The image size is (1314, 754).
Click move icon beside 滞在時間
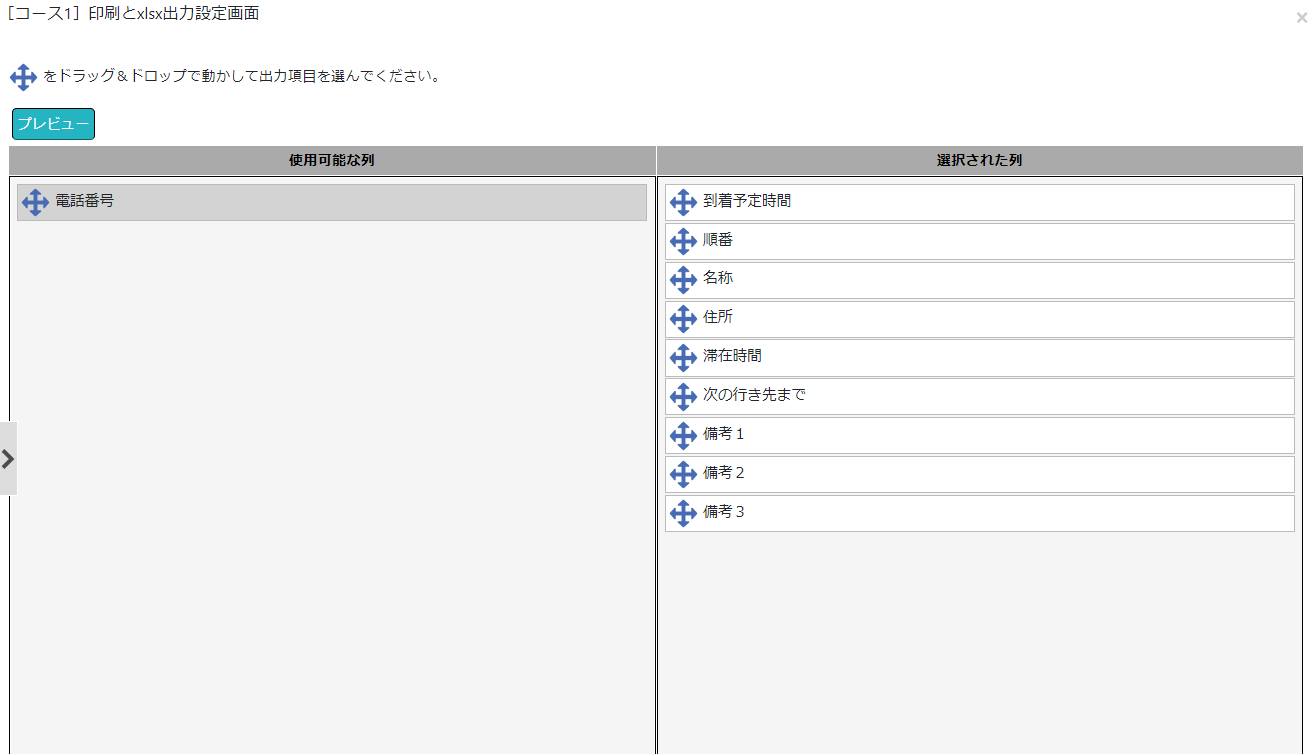683,357
